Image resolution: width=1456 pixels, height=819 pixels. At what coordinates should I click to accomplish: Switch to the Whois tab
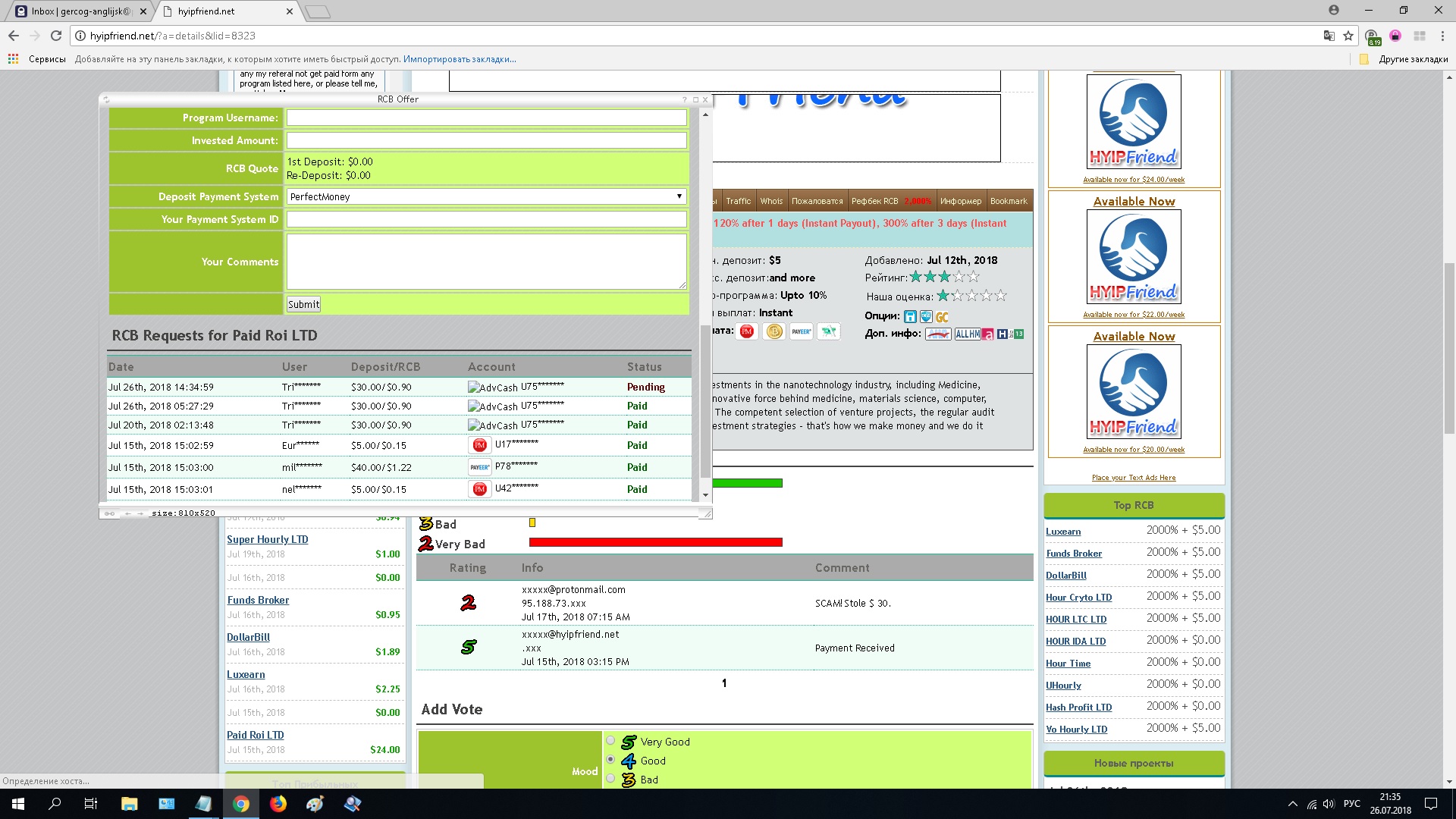tap(771, 201)
